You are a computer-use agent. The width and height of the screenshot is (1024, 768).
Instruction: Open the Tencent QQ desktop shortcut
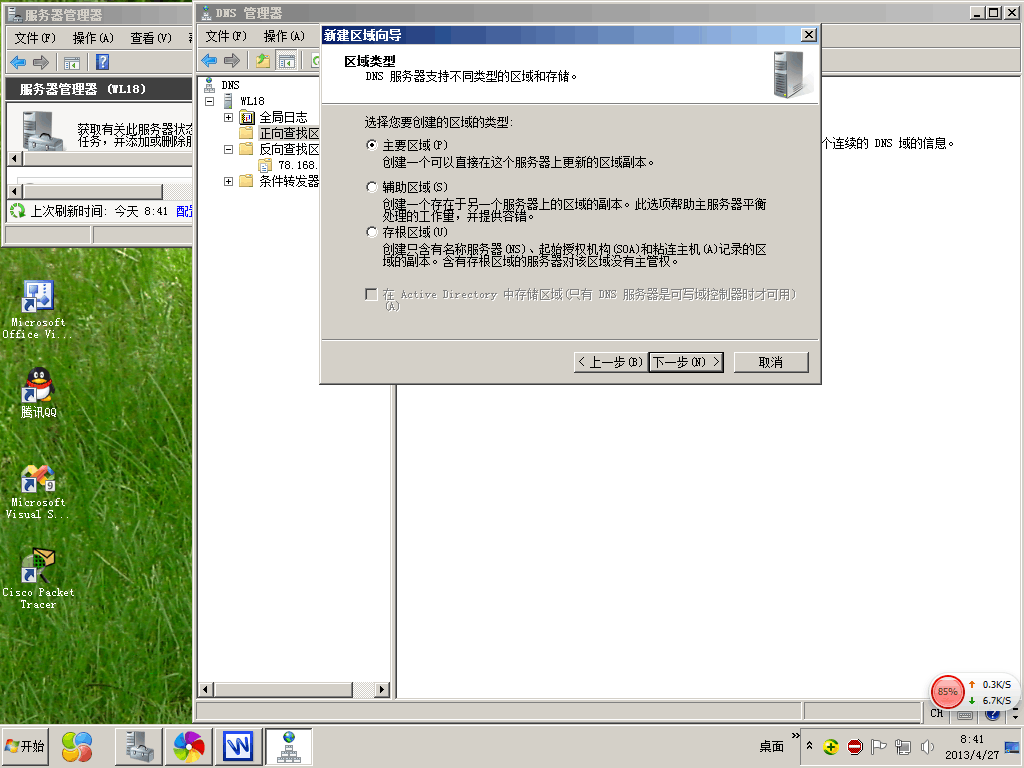(x=38, y=392)
